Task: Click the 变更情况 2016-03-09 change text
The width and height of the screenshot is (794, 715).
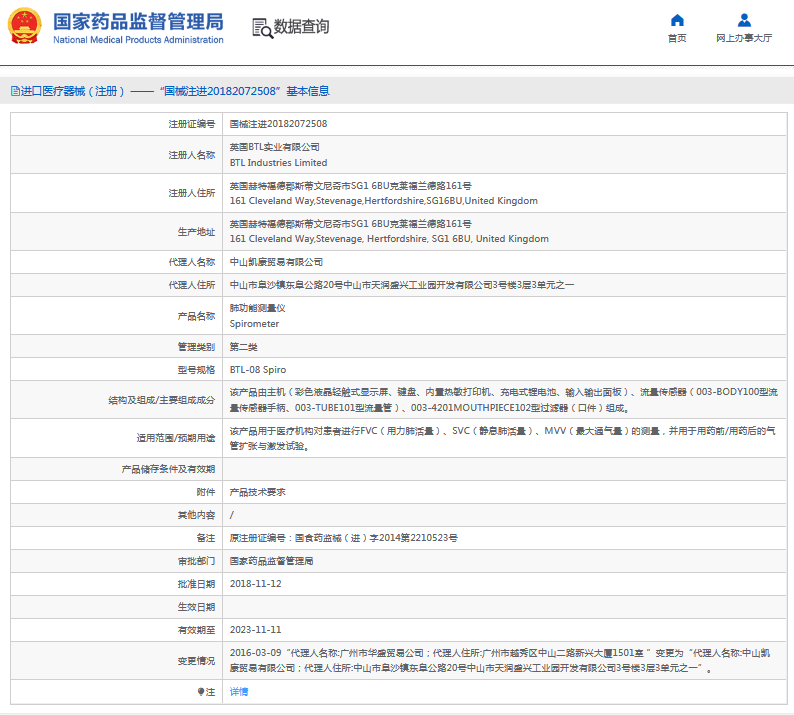Action: (x=500, y=661)
